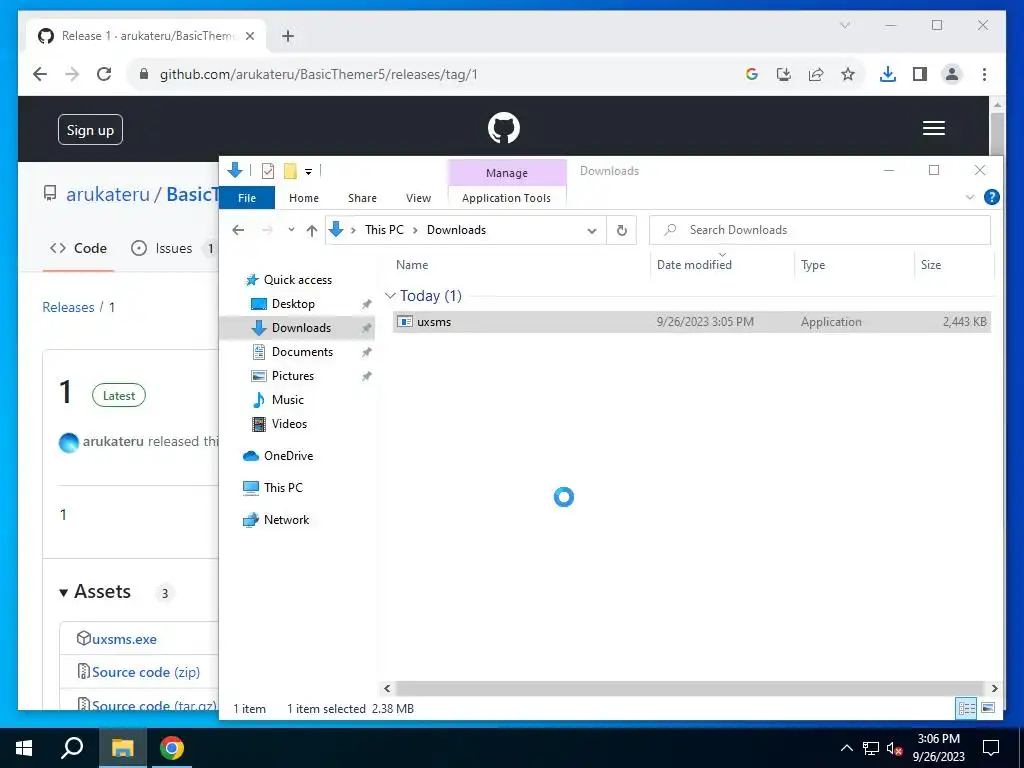Click the share page icon in address bar
This screenshot has width=1024, height=768.
pyautogui.click(x=816, y=74)
